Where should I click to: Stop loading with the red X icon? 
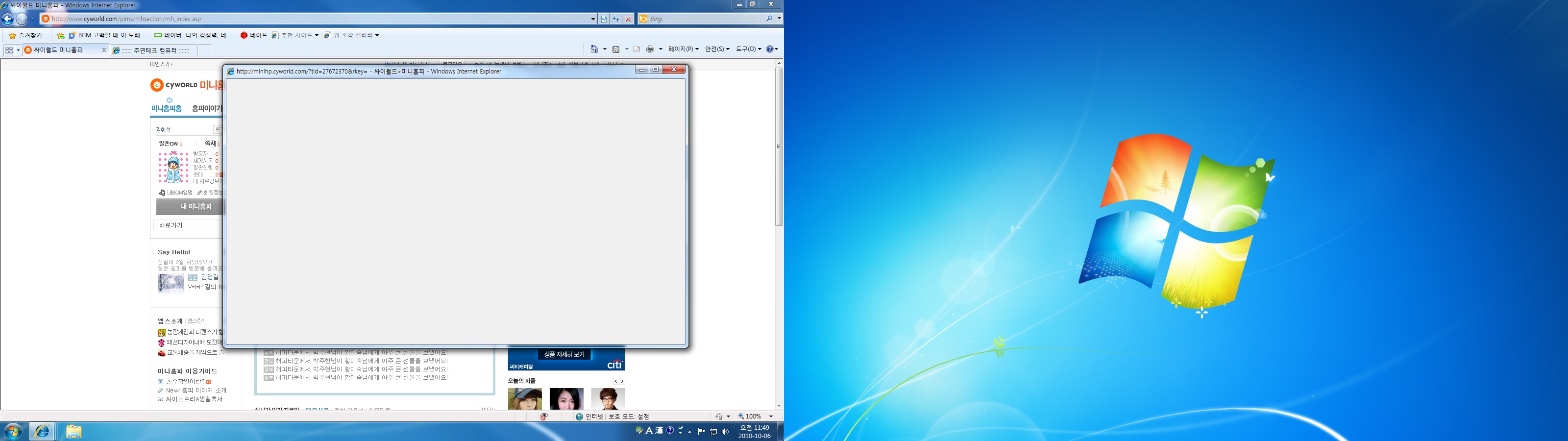(628, 19)
